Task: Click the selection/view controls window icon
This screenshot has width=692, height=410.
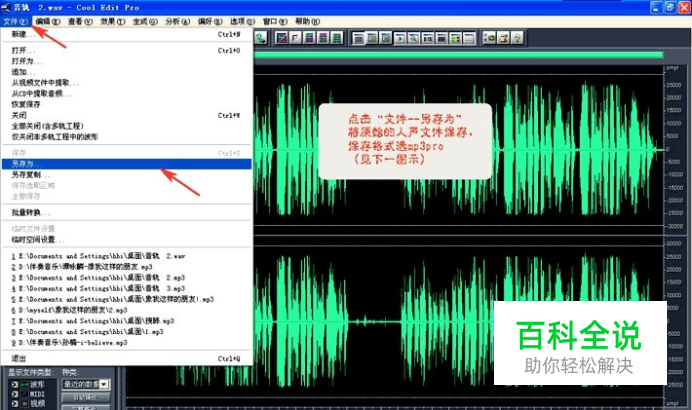Action: coord(441,38)
